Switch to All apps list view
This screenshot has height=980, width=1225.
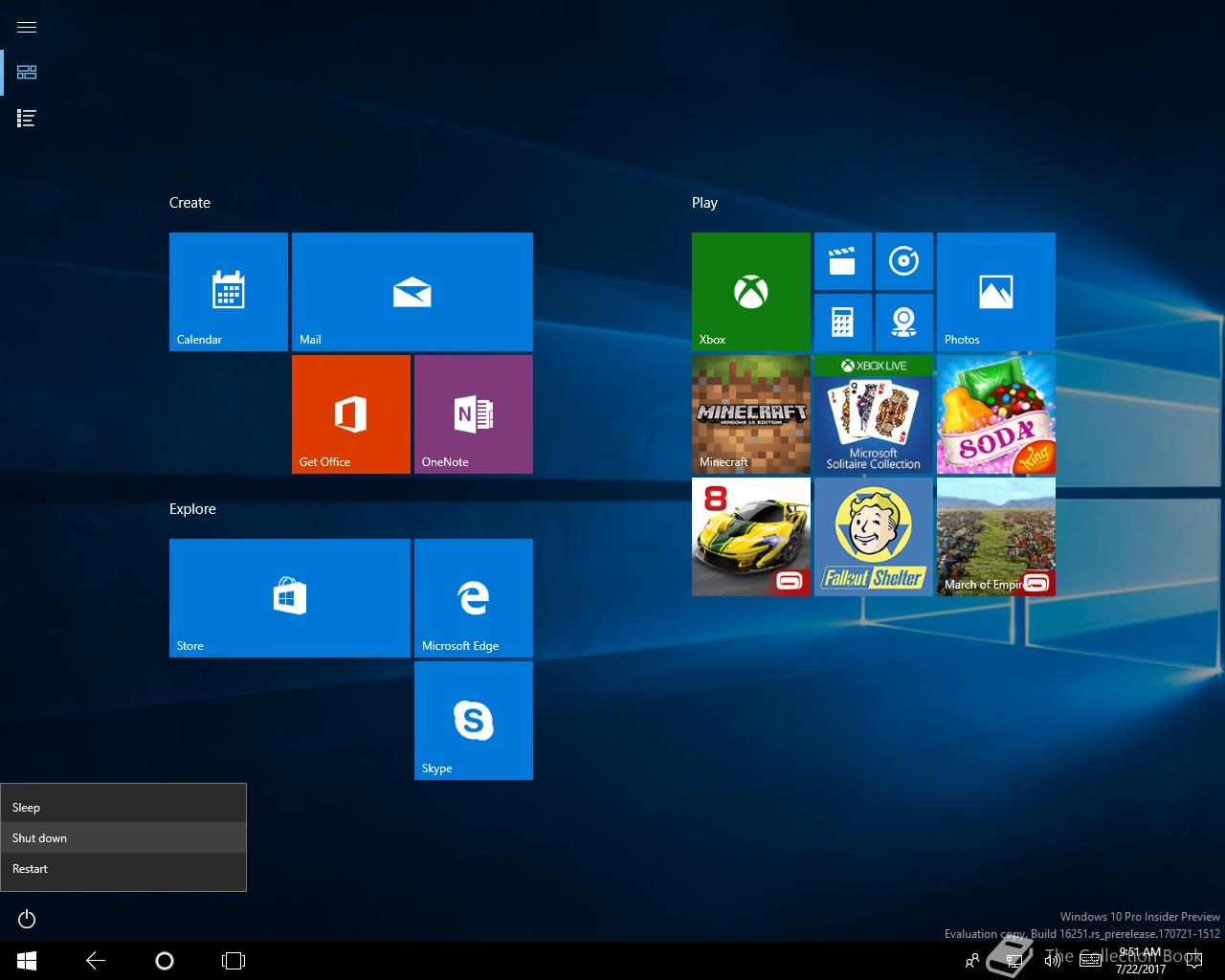(x=27, y=119)
